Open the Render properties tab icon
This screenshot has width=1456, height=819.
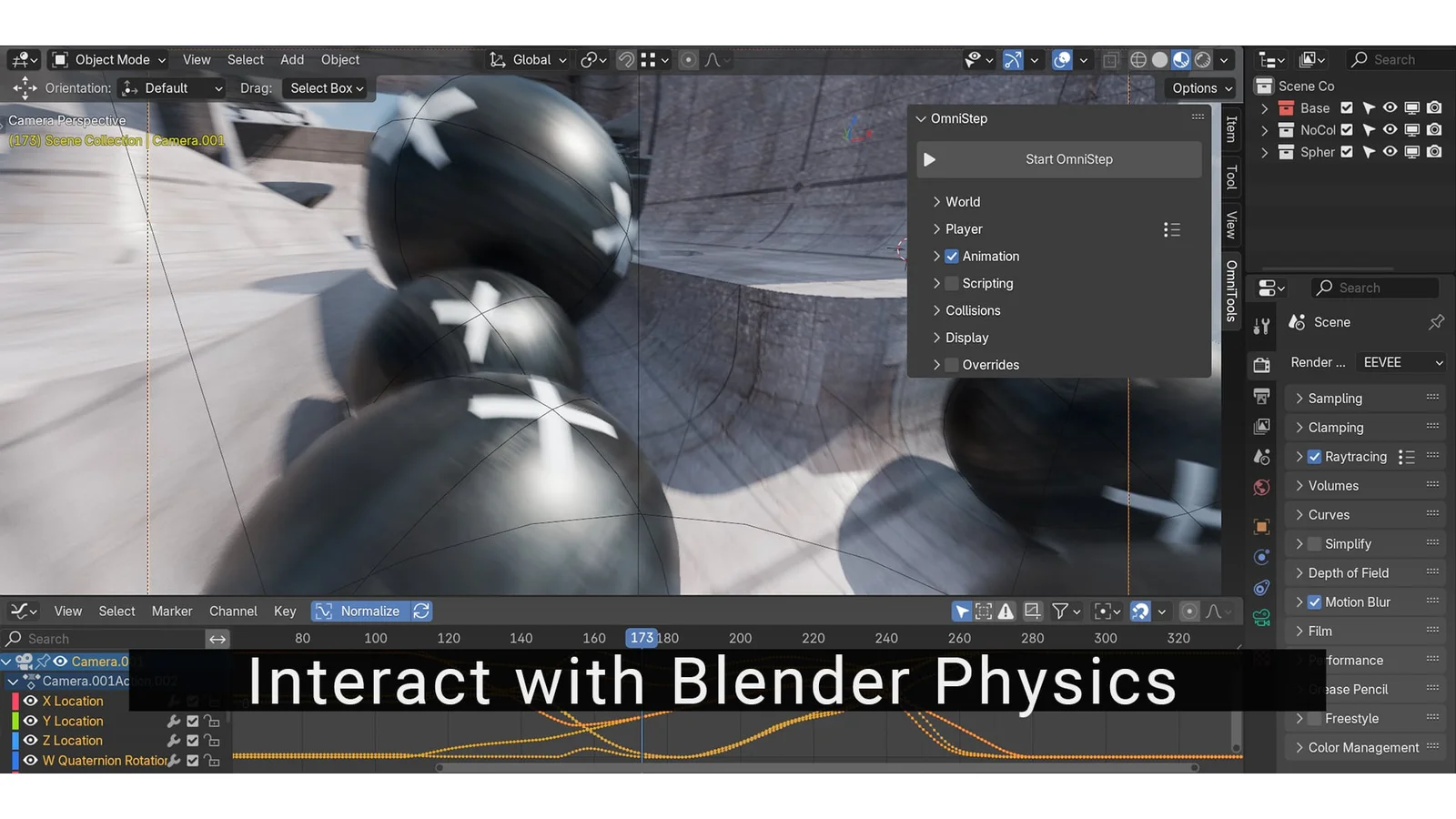[1261, 366]
